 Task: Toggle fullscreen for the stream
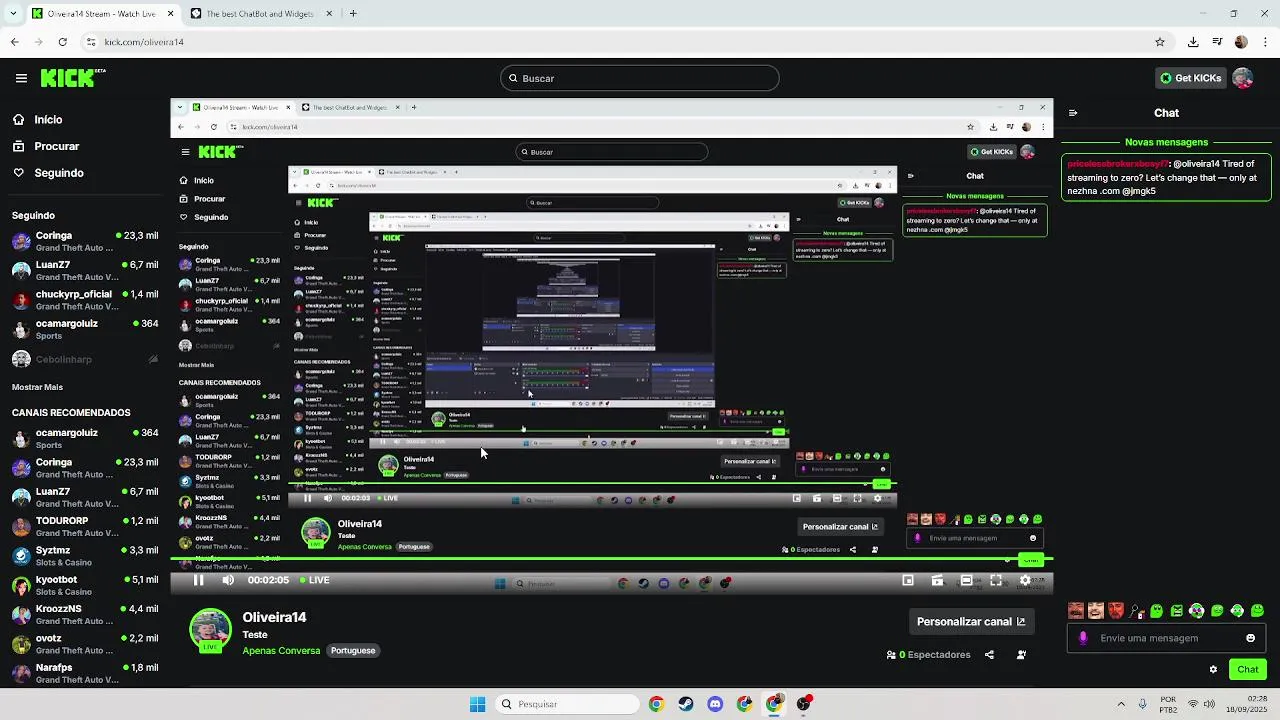(996, 580)
